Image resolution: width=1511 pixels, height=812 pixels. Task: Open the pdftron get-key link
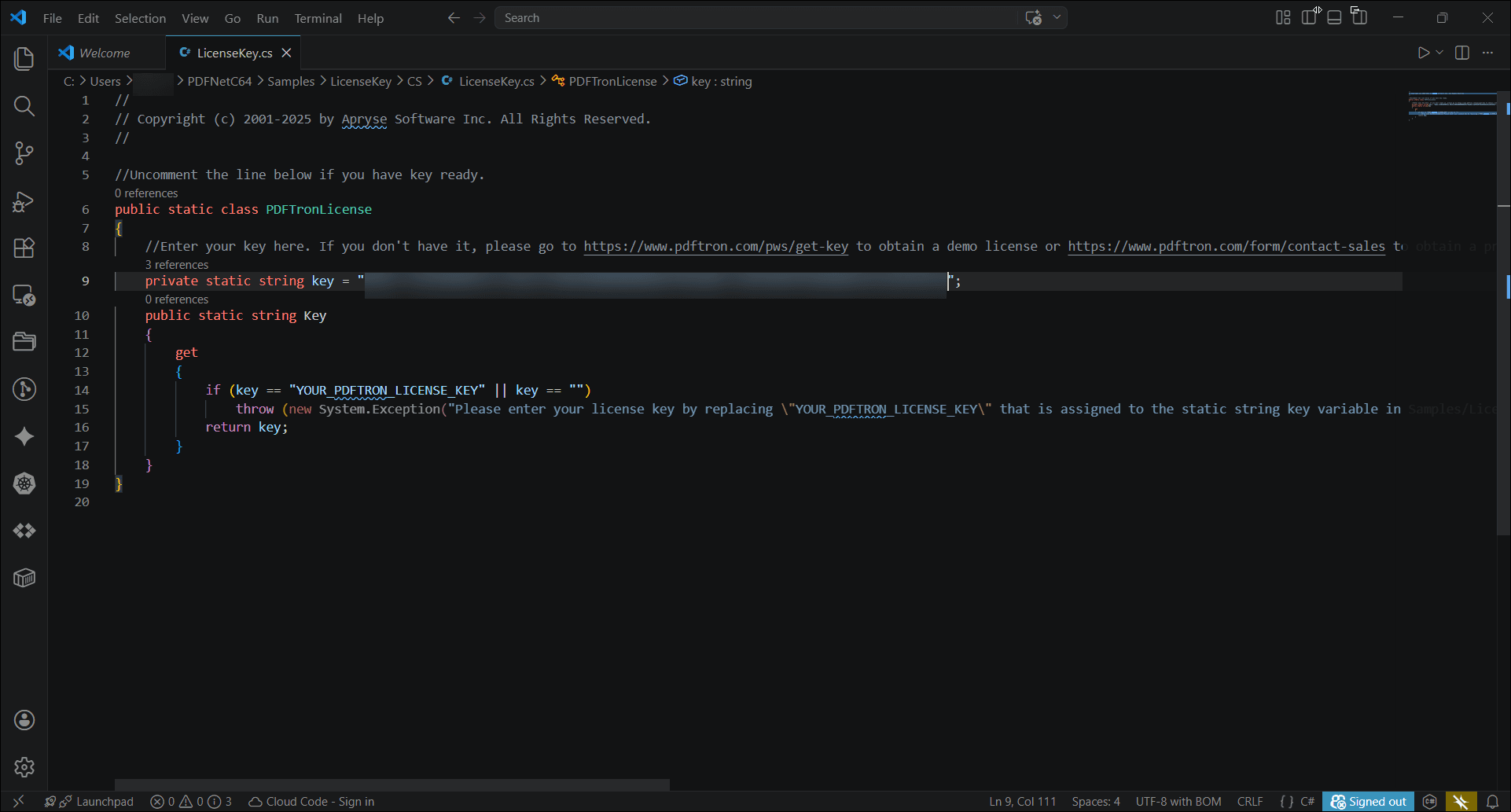715,247
